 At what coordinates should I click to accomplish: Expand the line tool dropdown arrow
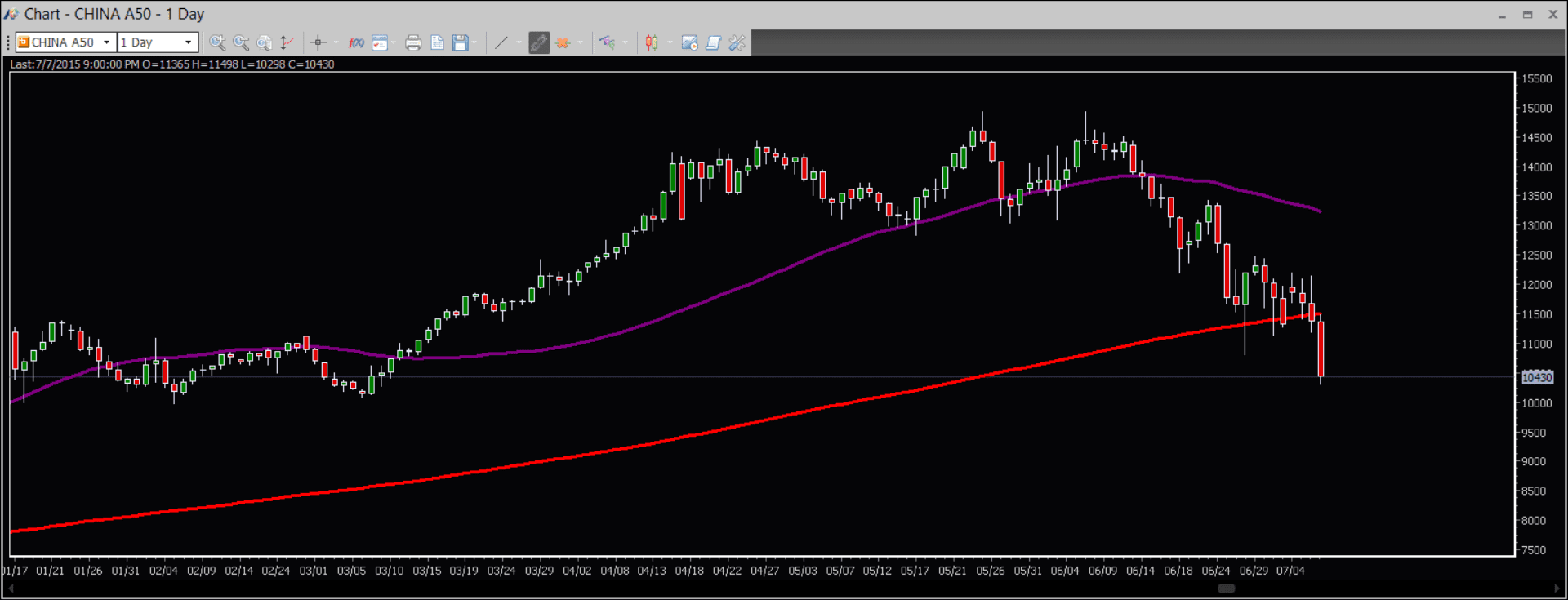[519, 42]
